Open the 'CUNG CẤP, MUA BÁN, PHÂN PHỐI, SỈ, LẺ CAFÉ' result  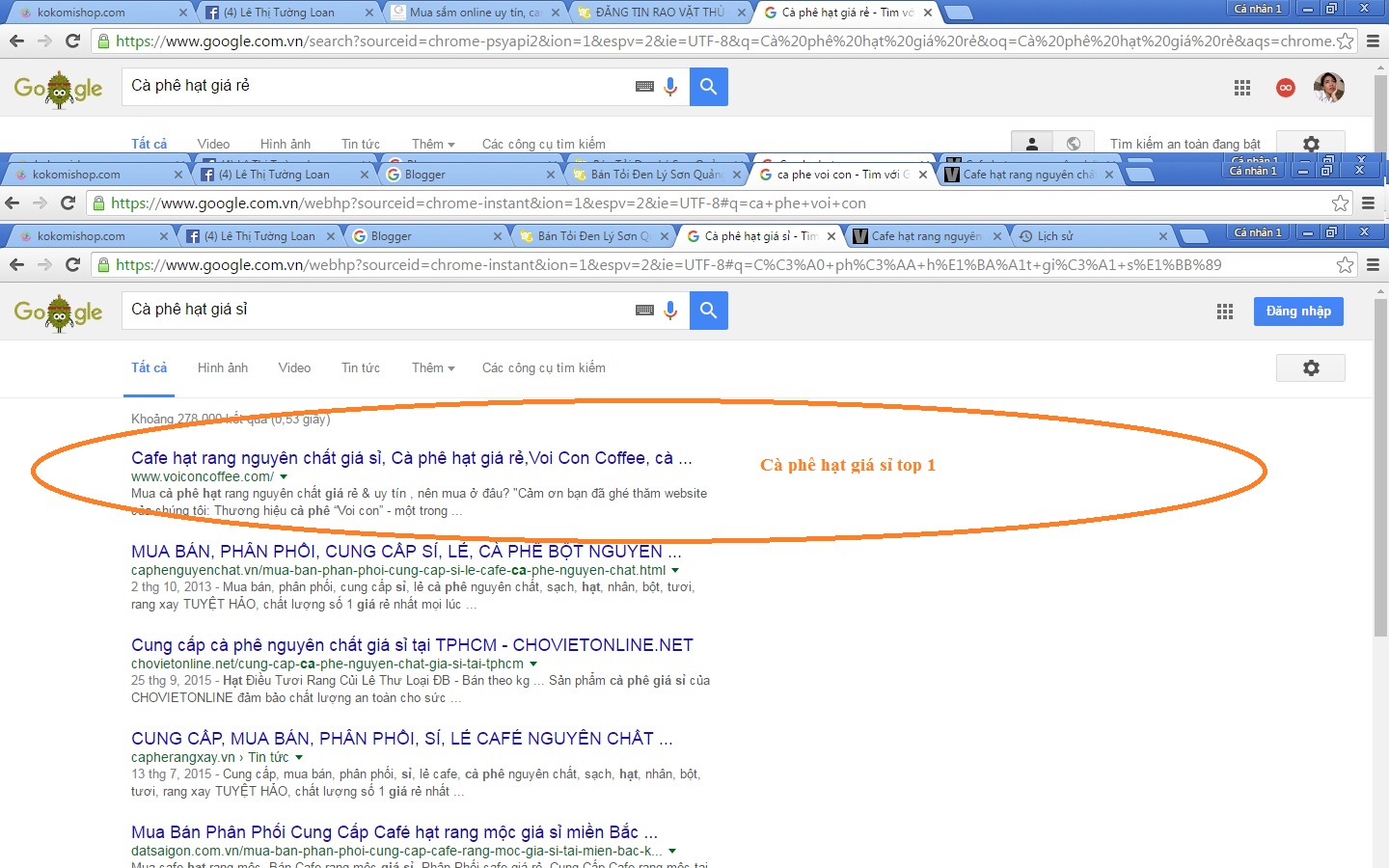[402, 739]
